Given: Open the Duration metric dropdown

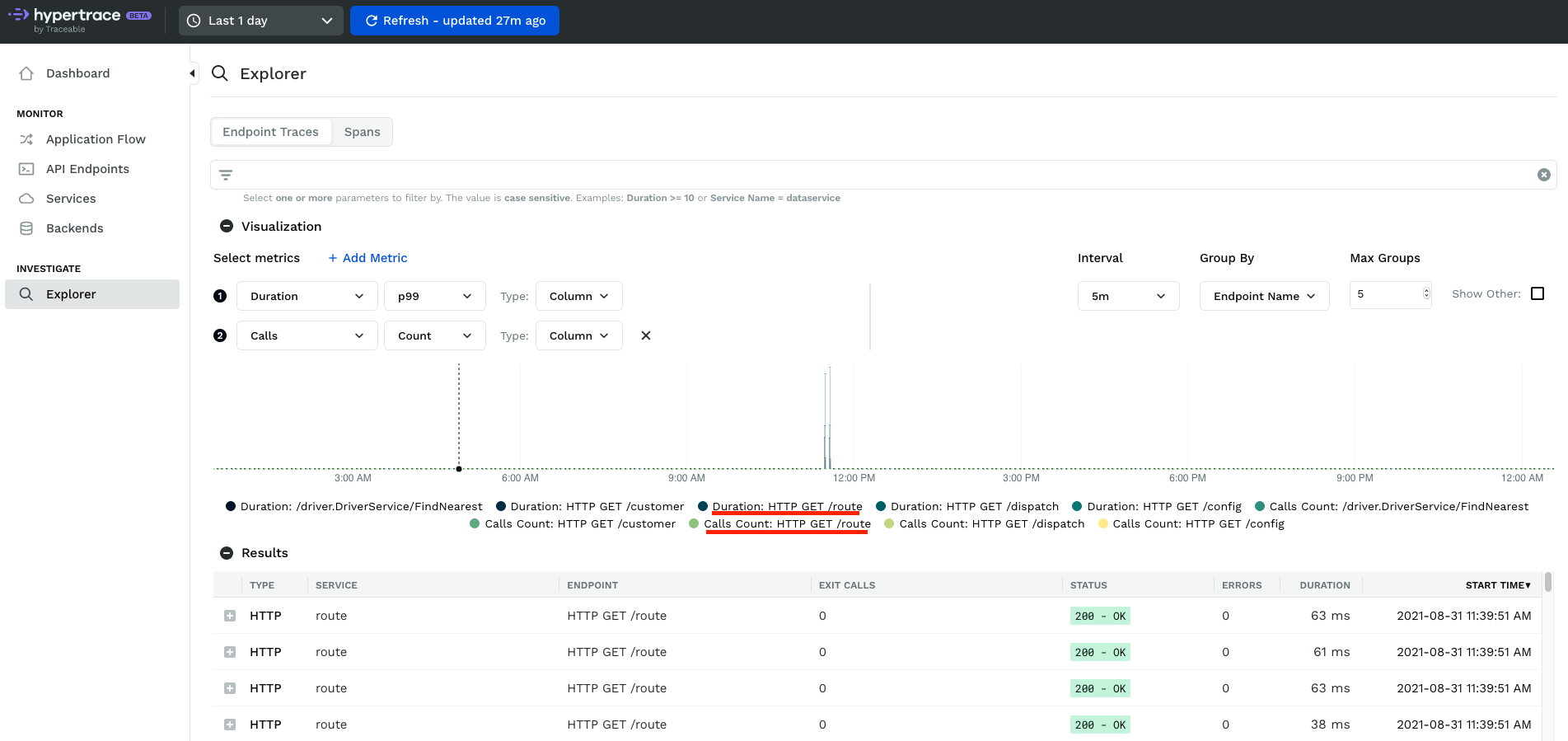Looking at the screenshot, I should point(307,296).
